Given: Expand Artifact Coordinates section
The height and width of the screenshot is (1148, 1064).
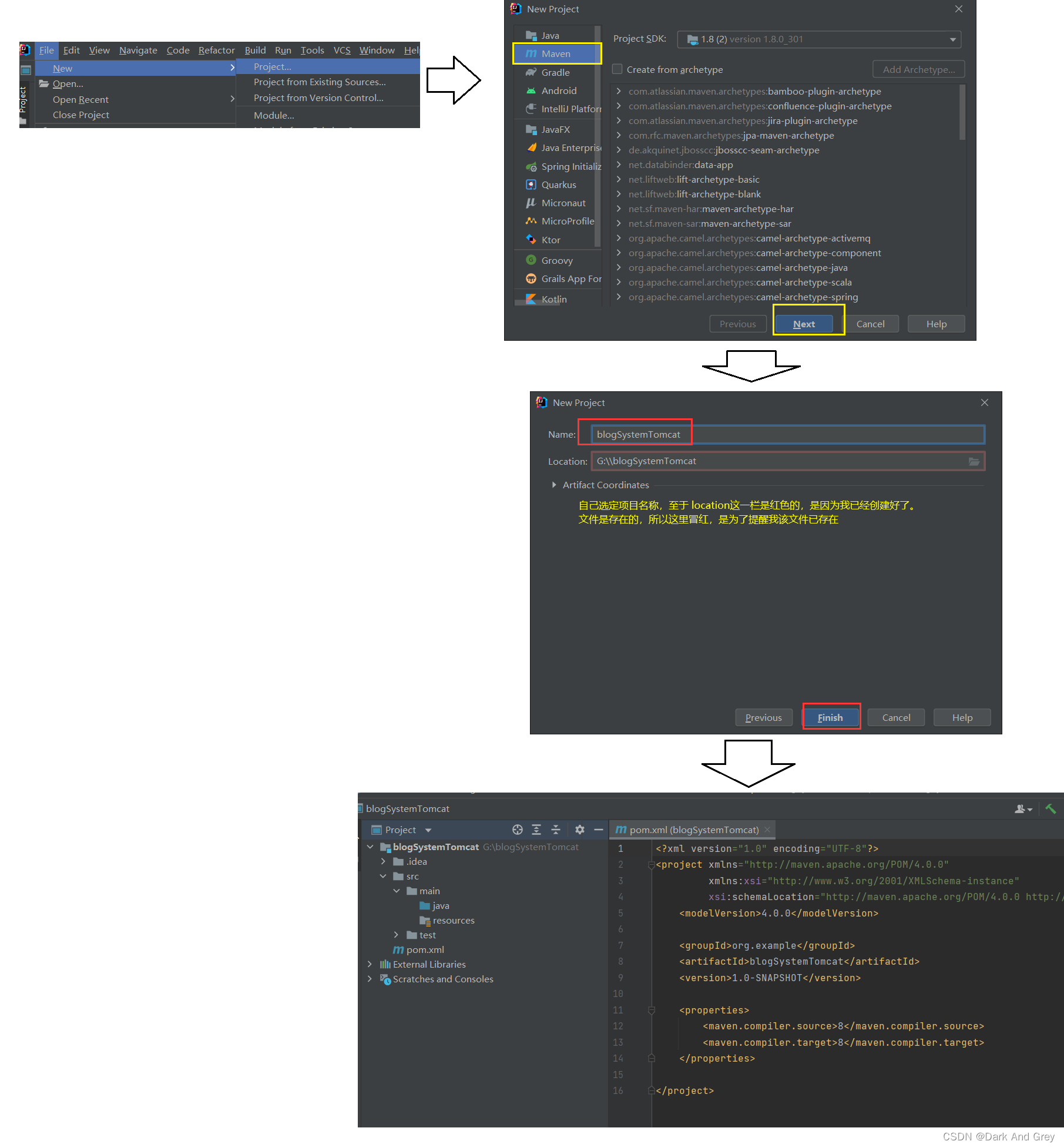Looking at the screenshot, I should coord(554,485).
